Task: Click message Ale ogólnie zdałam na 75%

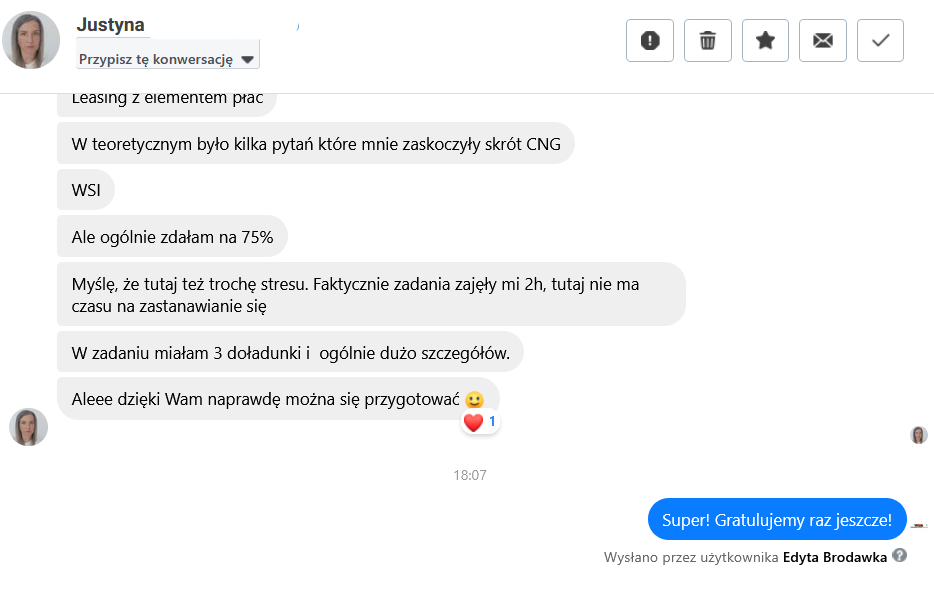Action: [x=172, y=237]
